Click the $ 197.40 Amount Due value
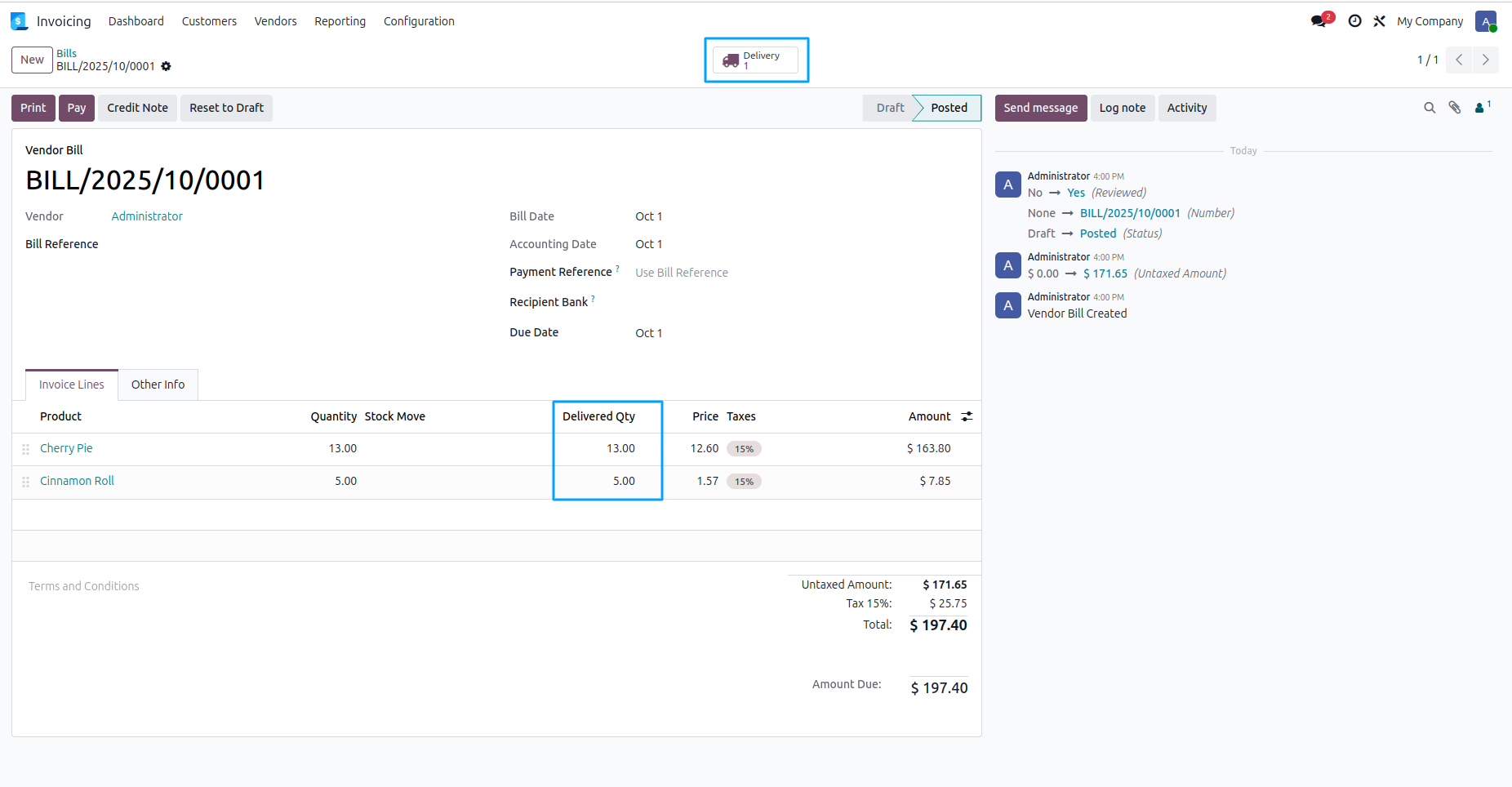The width and height of the screenshot is (1512, 787). [940, 688]
